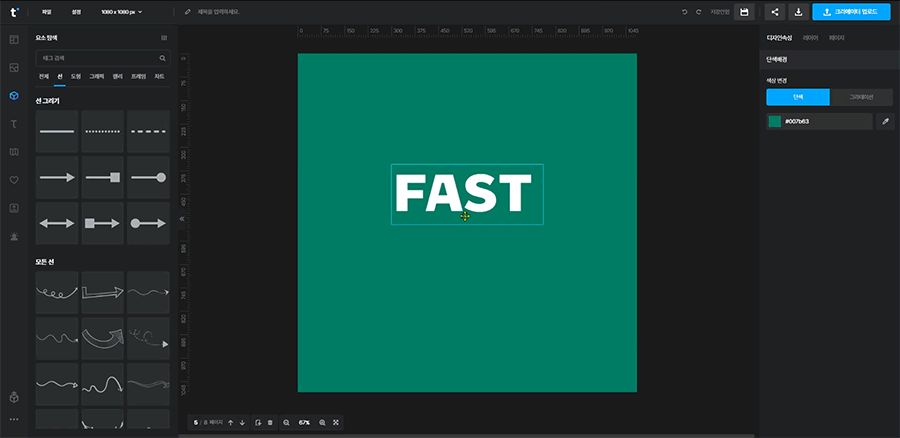The width and height of the screenshot is (900, 438).
Task: Click the share icon in top bar
Action: [x=775, y=12]
